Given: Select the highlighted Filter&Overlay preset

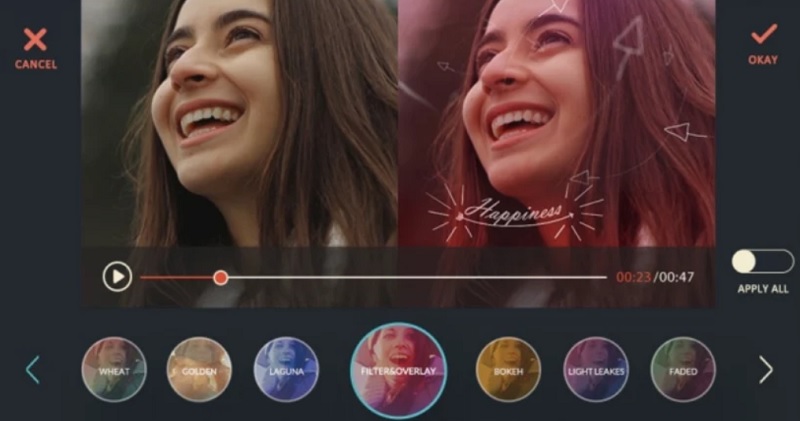Looking at the screenshot, I should point(398,370).
